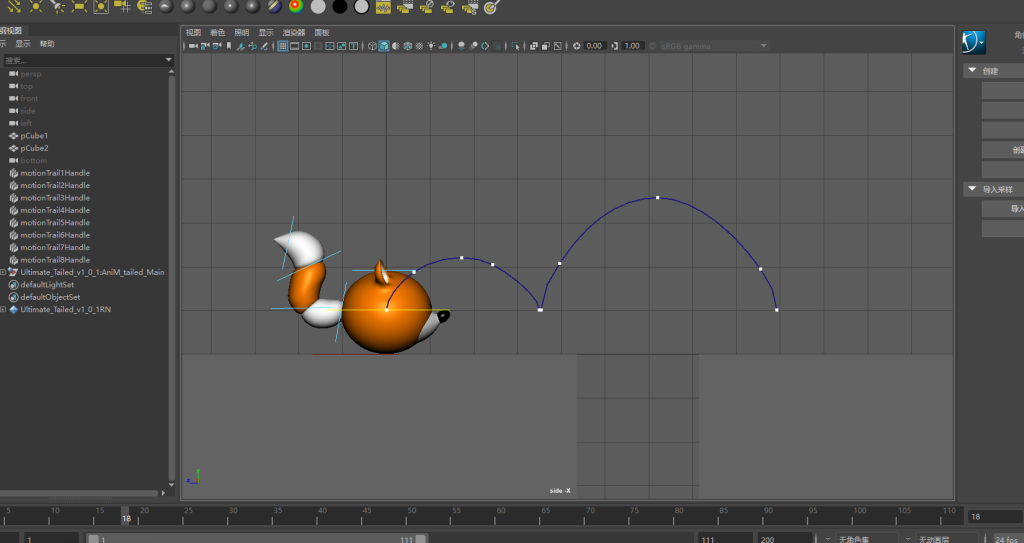This screenshot has height=543, width=1024.
Task: Click the pCube1 mesh icon in outliner
Action: tap(13, 136)
